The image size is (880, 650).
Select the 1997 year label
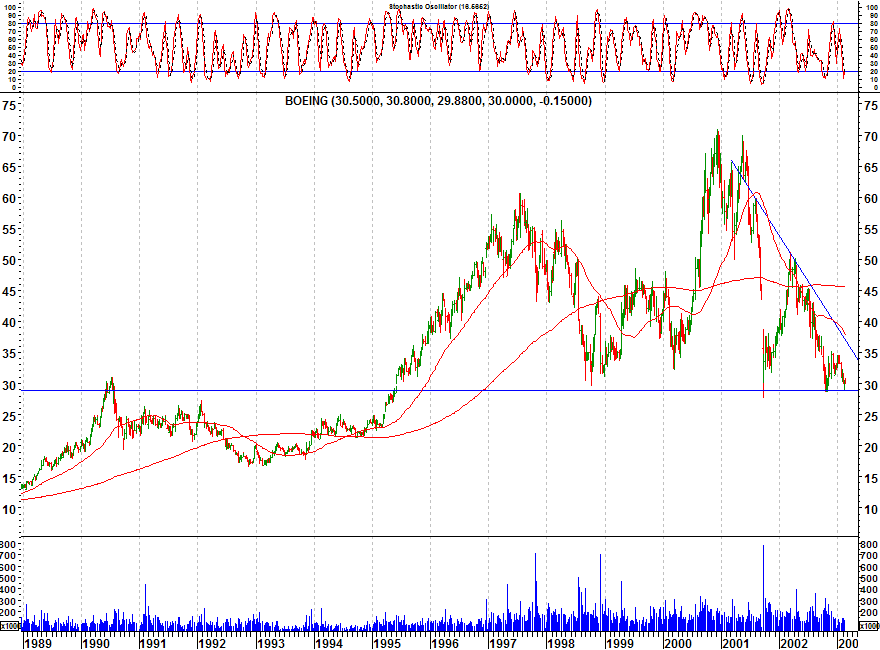tap(503, 643)
